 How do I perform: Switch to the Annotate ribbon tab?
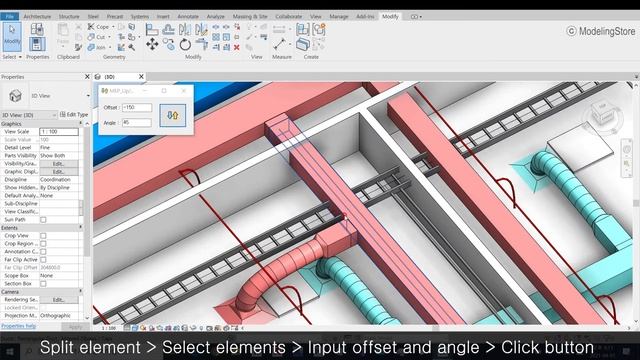point(188,16)
